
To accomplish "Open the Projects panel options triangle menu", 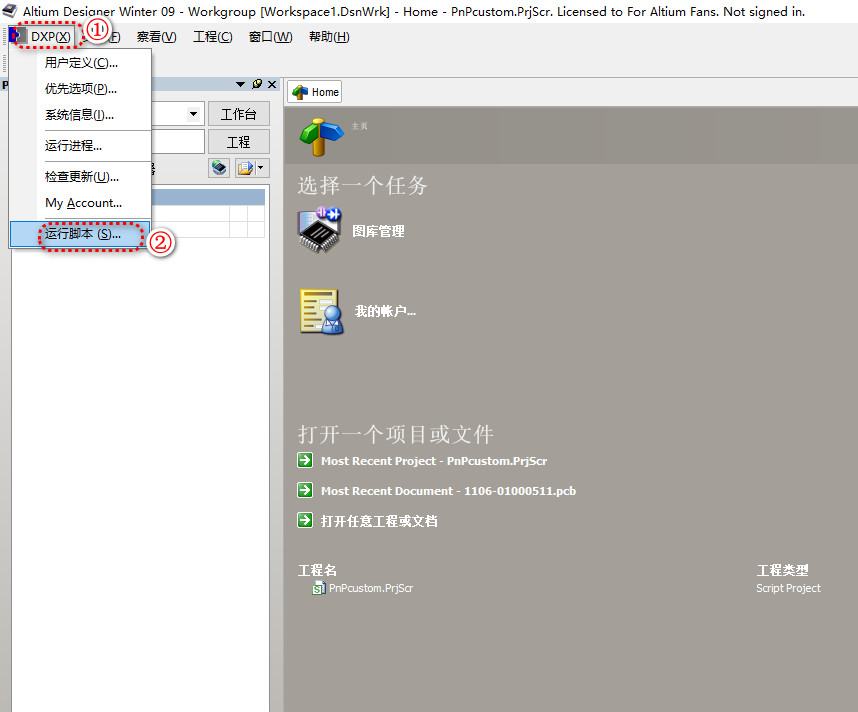I will point(241,85).
